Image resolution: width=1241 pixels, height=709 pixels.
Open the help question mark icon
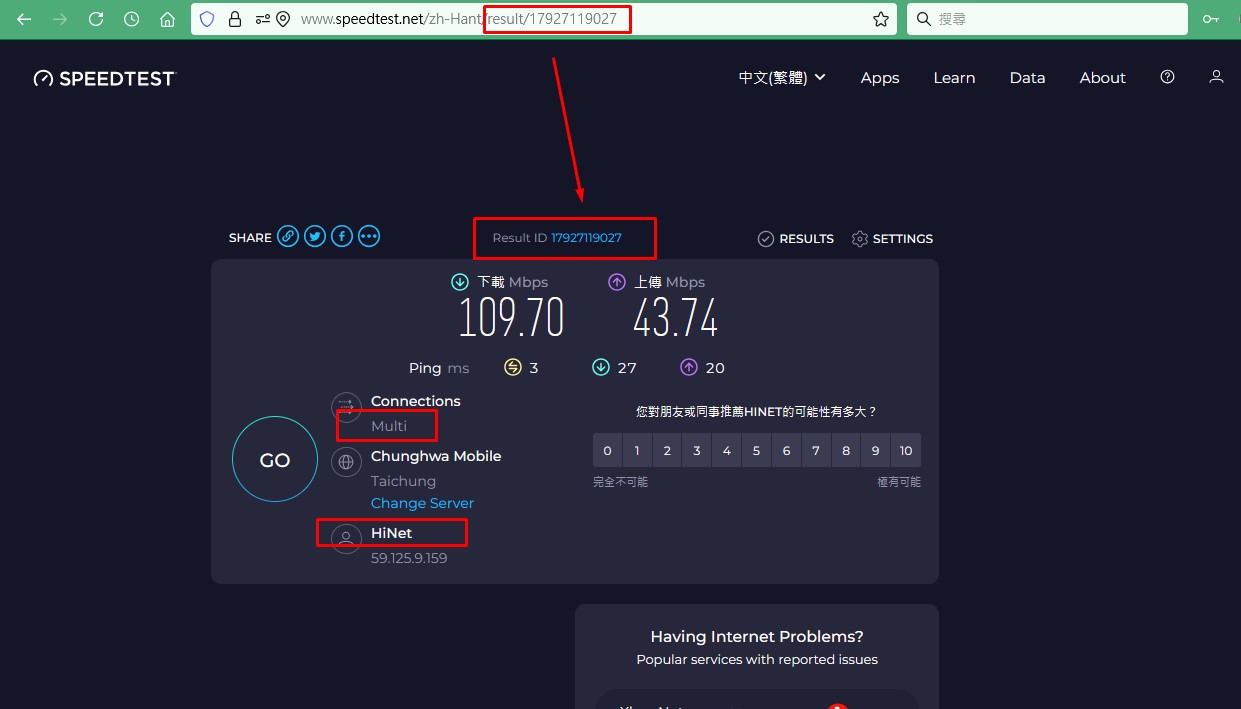[1167, 77]
